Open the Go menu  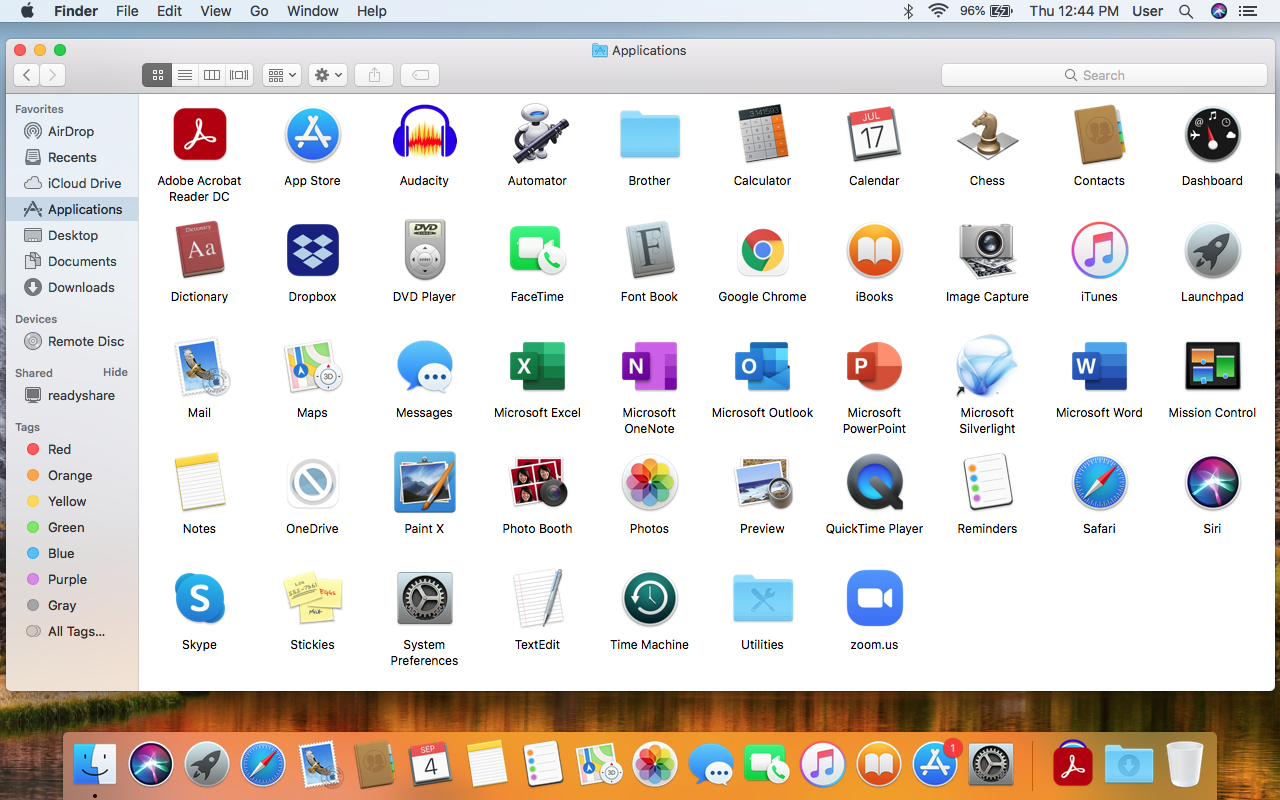[259, 11]
